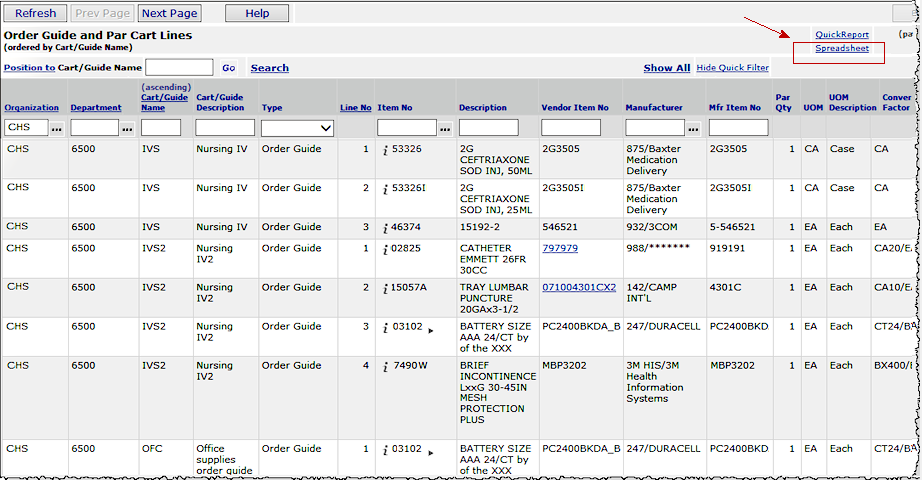Viewport: 922px width, 480px height.
Task: Open the Spreadsheet link
Action: (x=841, y=49)
